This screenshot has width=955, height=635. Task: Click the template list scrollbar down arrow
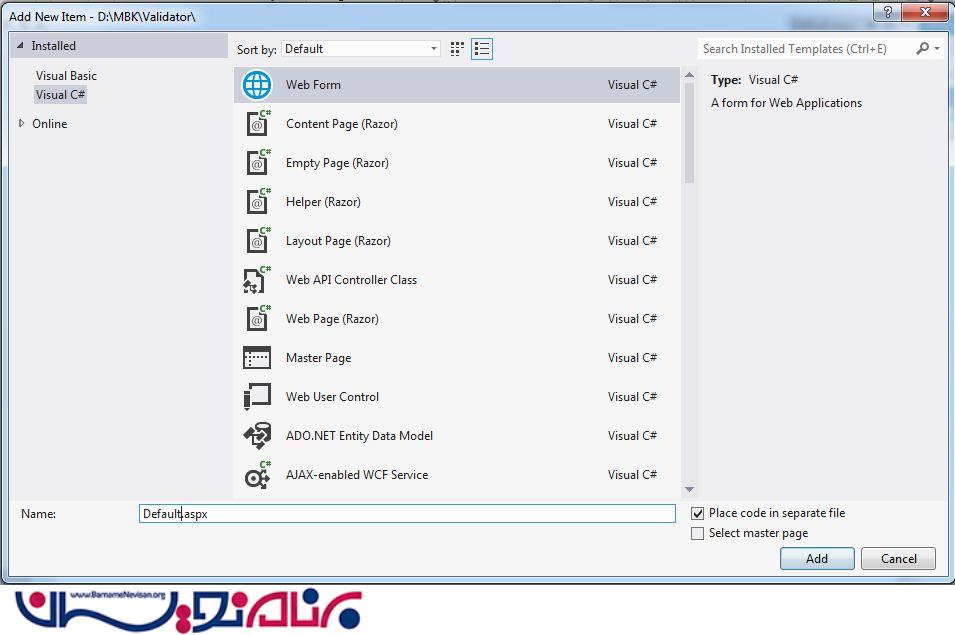coord(689,489)
